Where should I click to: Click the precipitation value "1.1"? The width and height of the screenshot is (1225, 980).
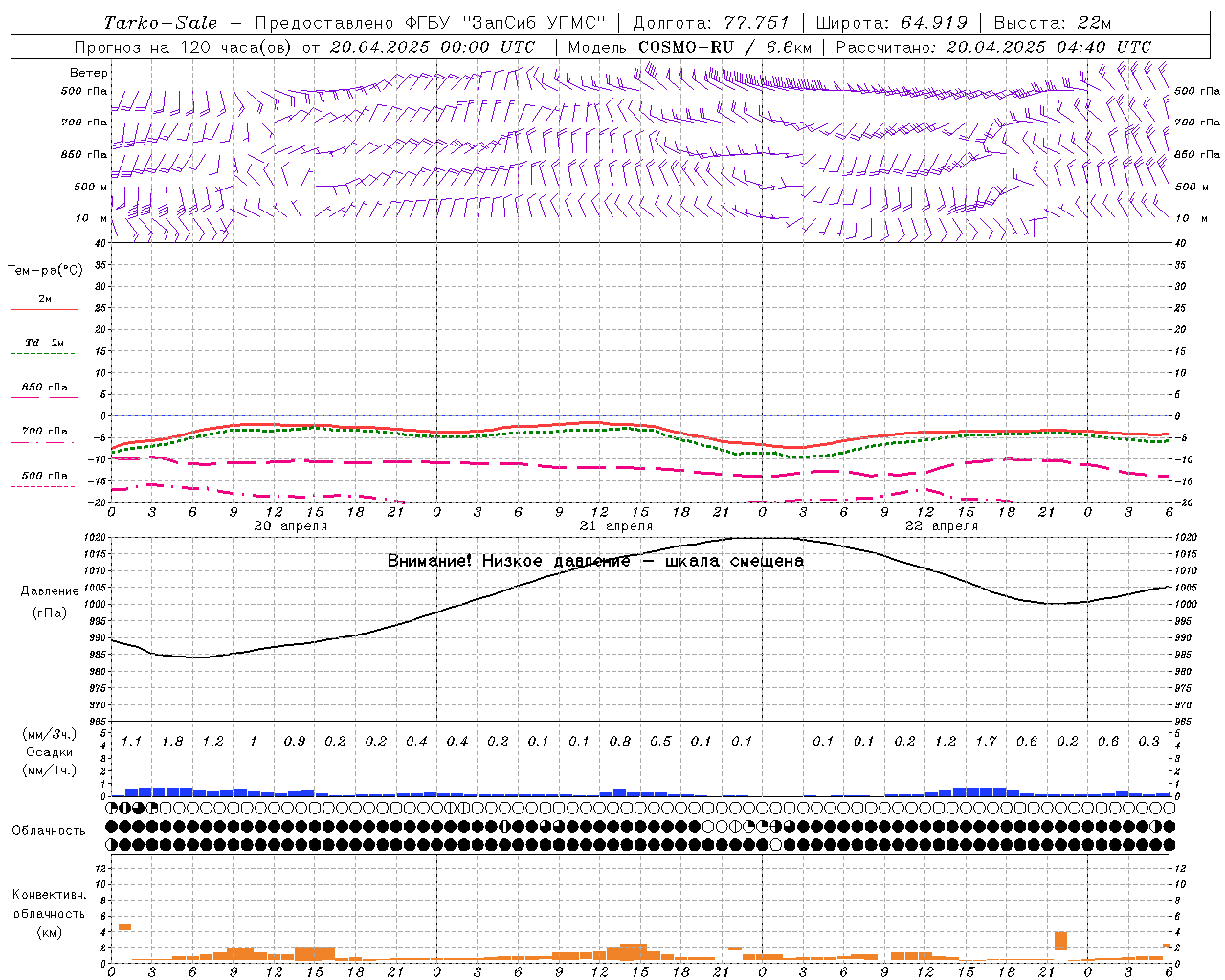pos(131,742)
